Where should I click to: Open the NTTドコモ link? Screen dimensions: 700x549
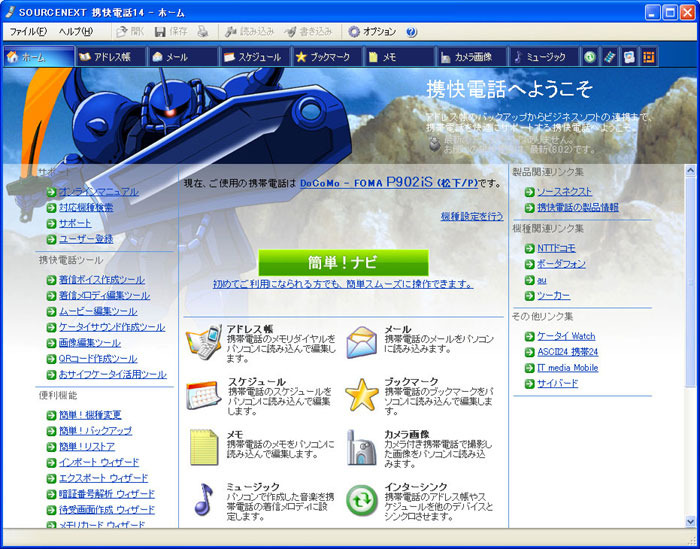tap(556, 248)
